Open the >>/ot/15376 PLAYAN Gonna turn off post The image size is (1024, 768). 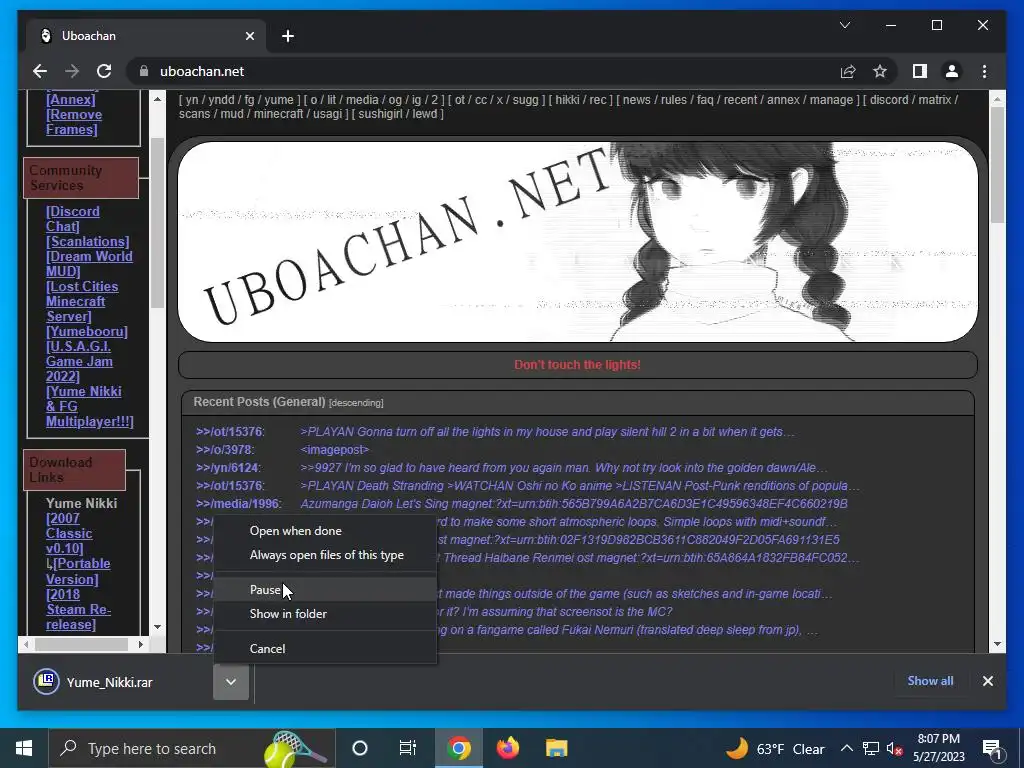point(229,432)
